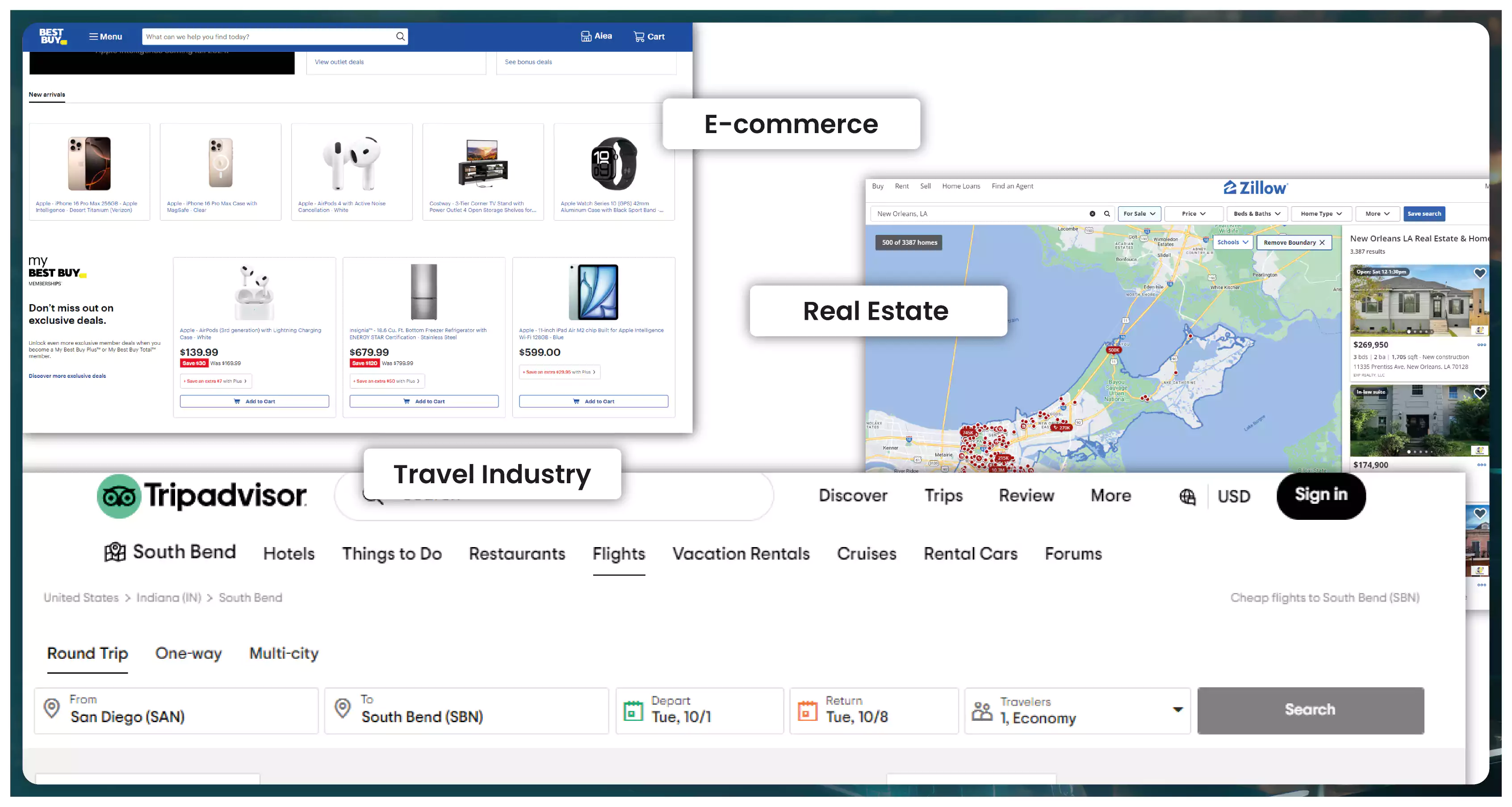Open iPhone 16 Pro Max MagSafe case thumbnail
This screenshot has height=807, width=1512.
tap(221, 163)
